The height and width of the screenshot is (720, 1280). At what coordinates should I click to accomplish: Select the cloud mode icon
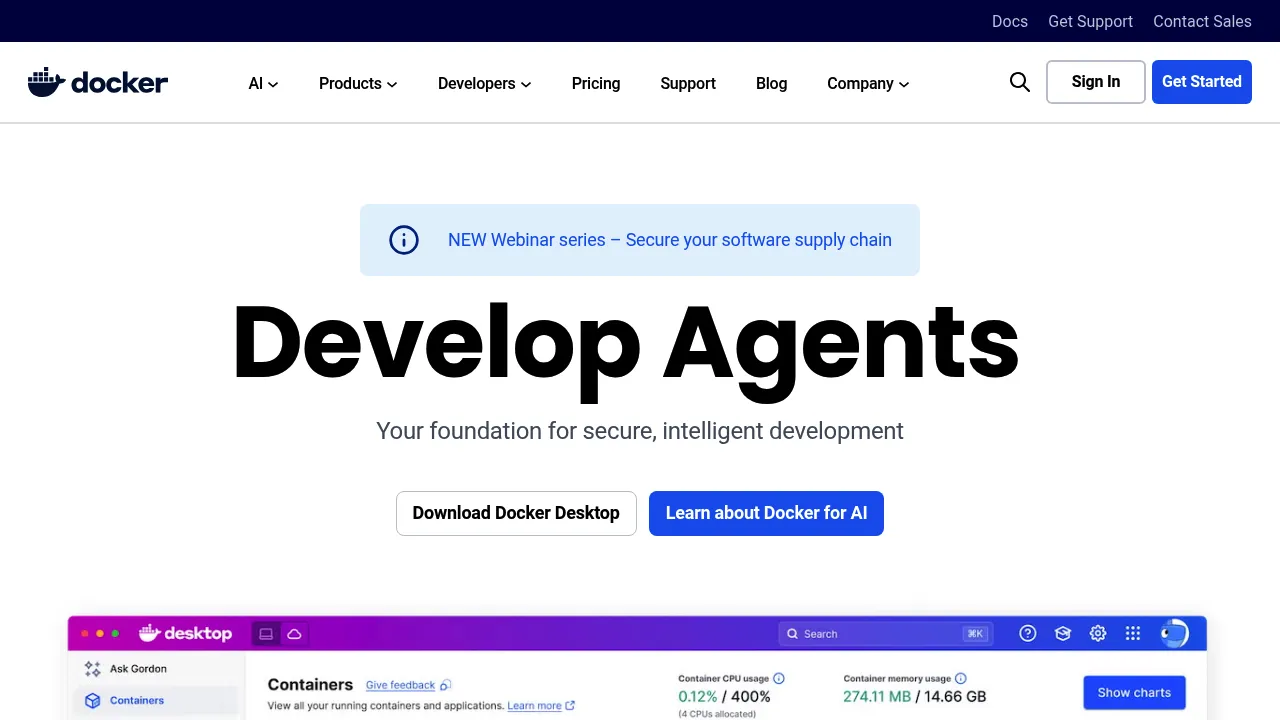pos(294,634)
